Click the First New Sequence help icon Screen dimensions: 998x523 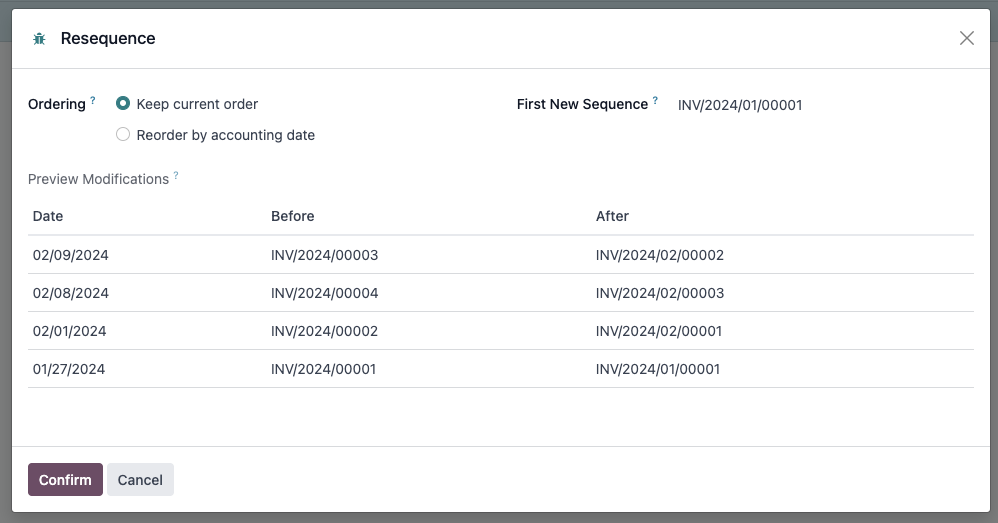(655, 100)
